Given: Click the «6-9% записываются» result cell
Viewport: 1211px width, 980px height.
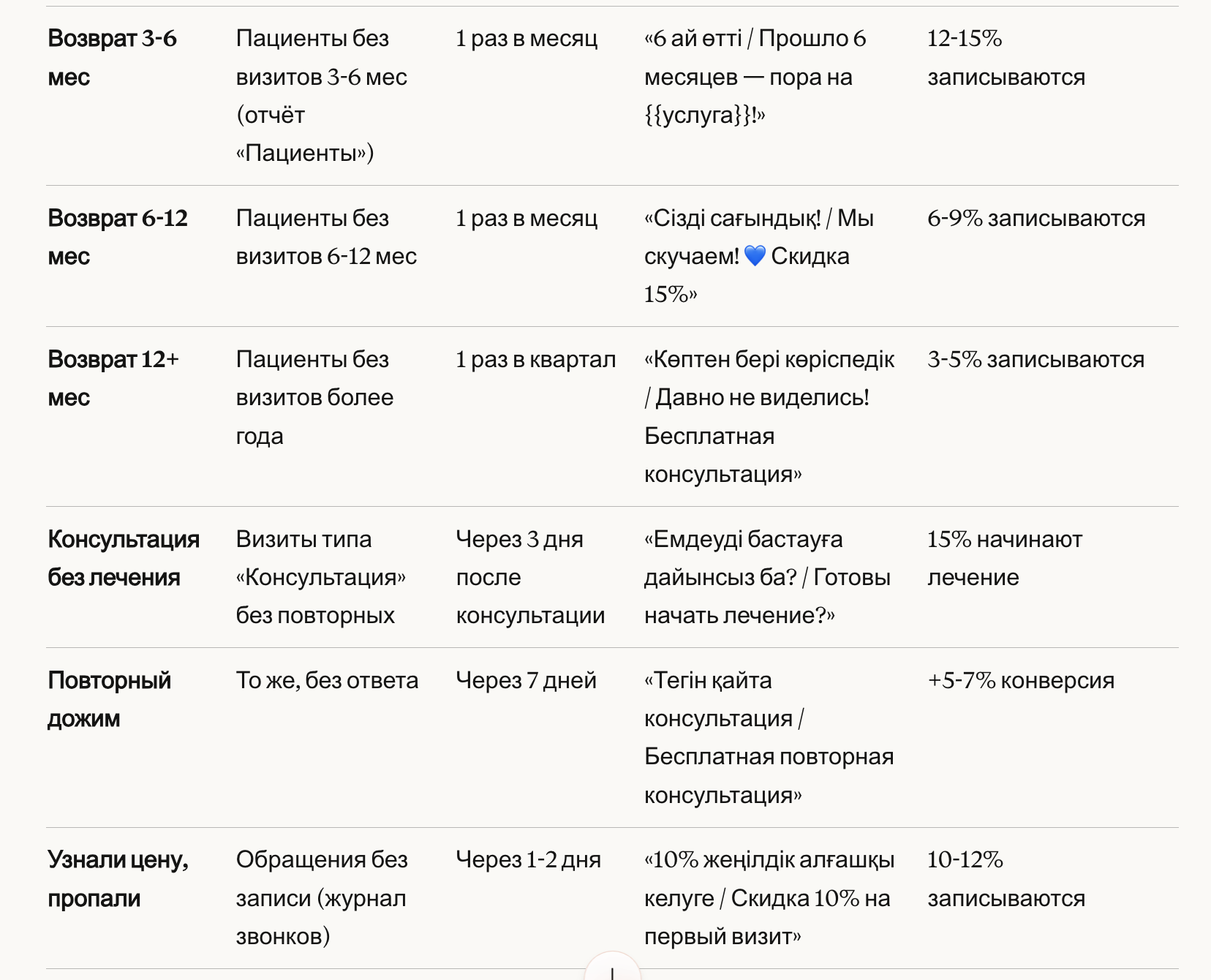Looking at the screenshot, I should [1035, 218].
